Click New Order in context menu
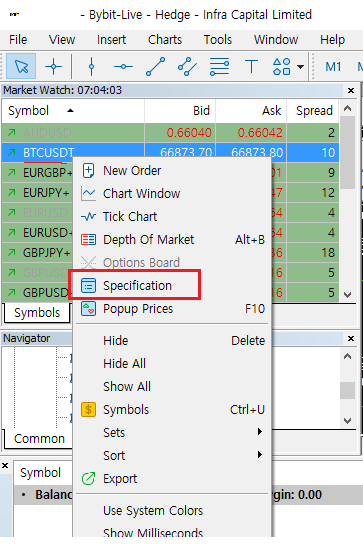 pos(172,171)
